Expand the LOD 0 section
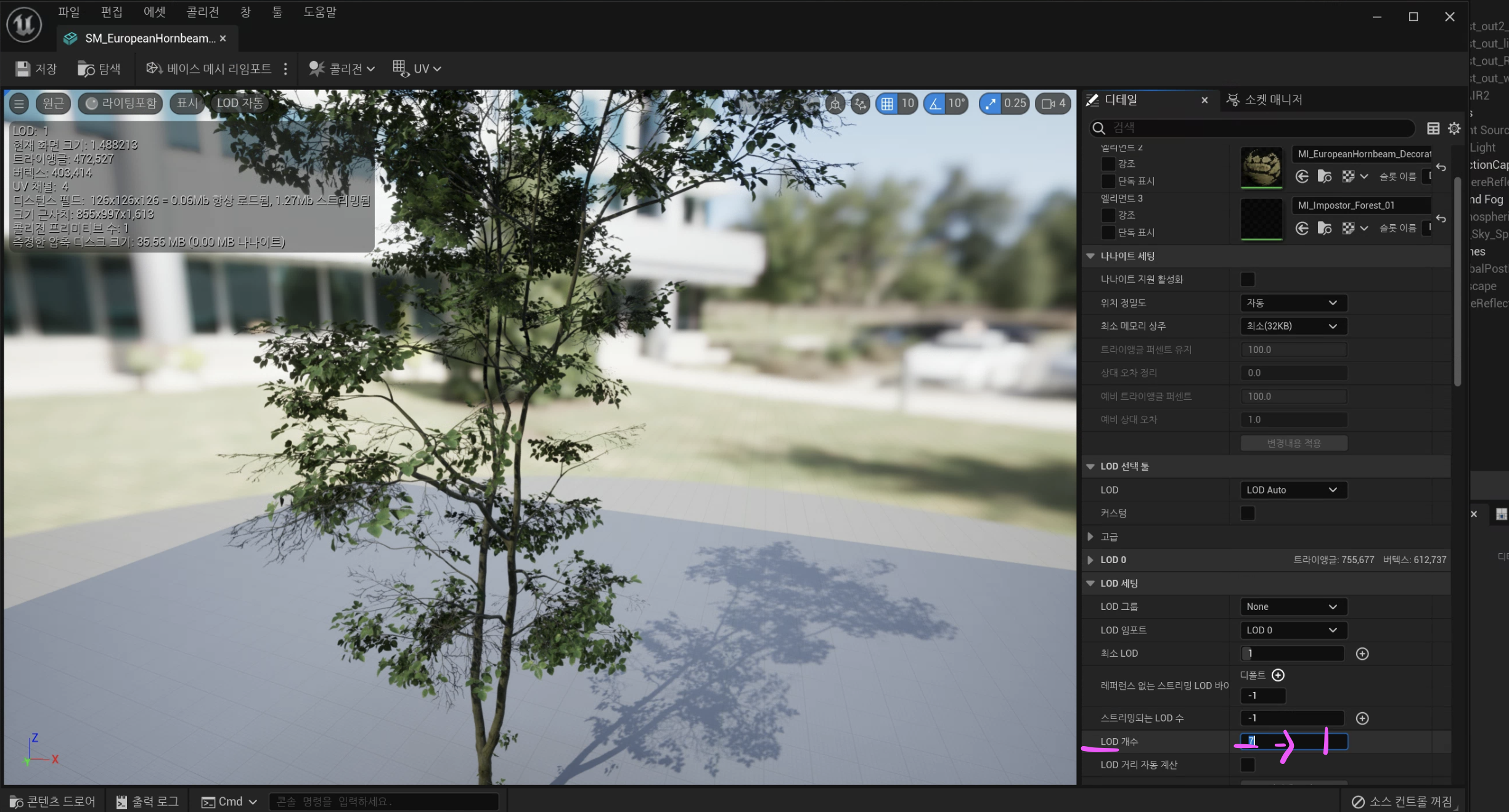The width and height of the screenshot is (1509, 812). [x=1090, y=560]
